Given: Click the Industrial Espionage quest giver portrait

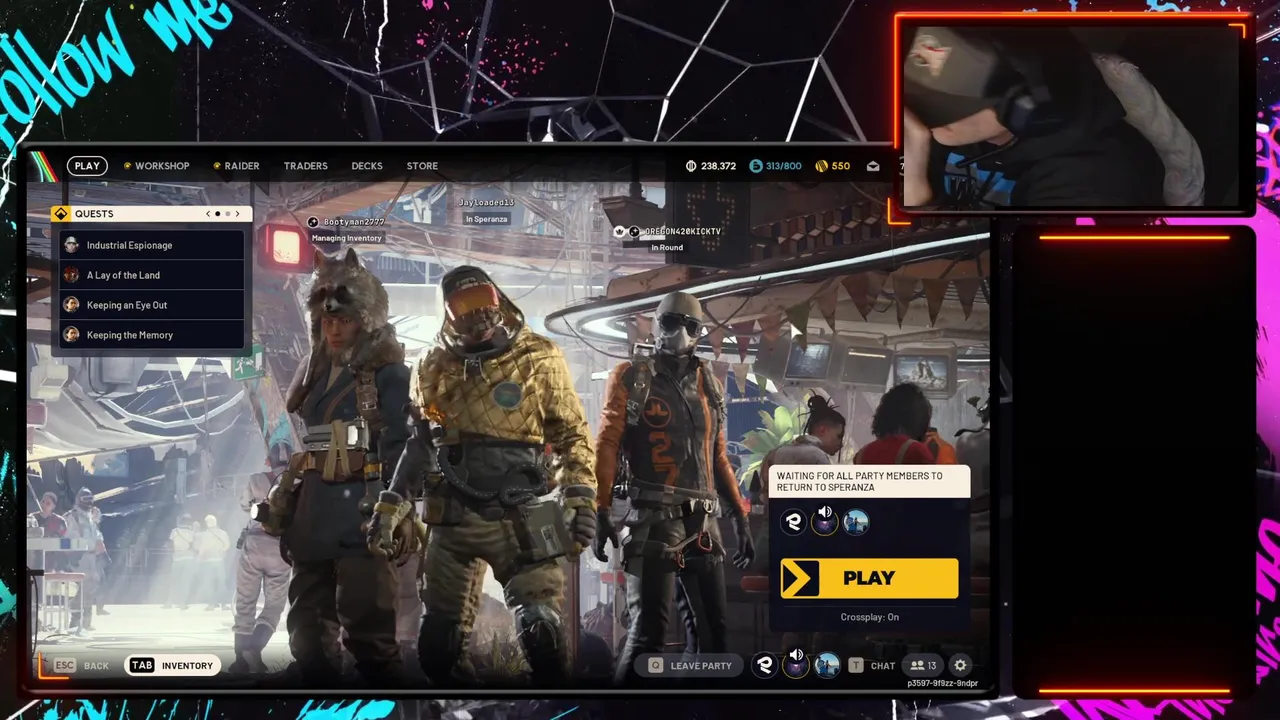Looking at the screenshot, I should tap(71, 245).
